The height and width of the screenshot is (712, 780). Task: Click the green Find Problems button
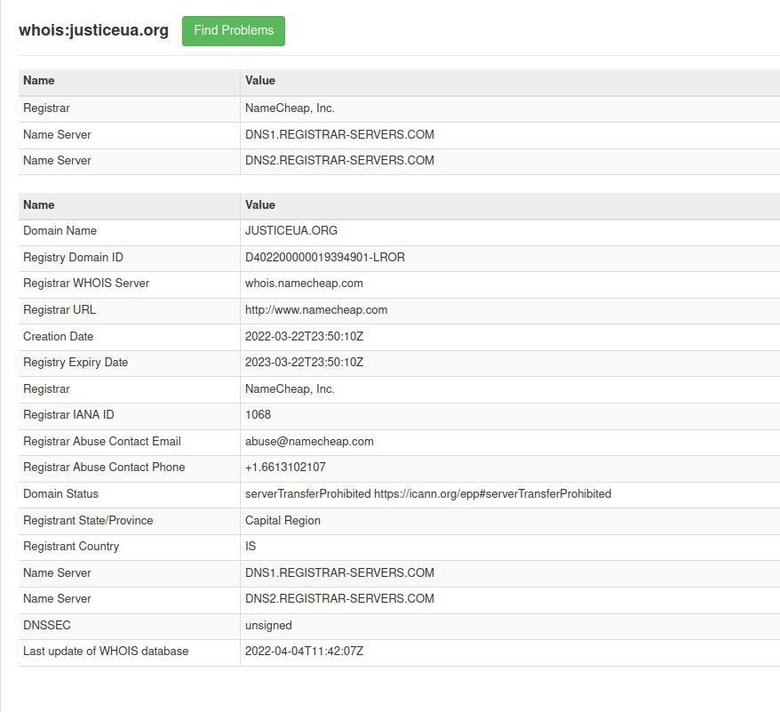pyautogui.click(x=233, y=31)
